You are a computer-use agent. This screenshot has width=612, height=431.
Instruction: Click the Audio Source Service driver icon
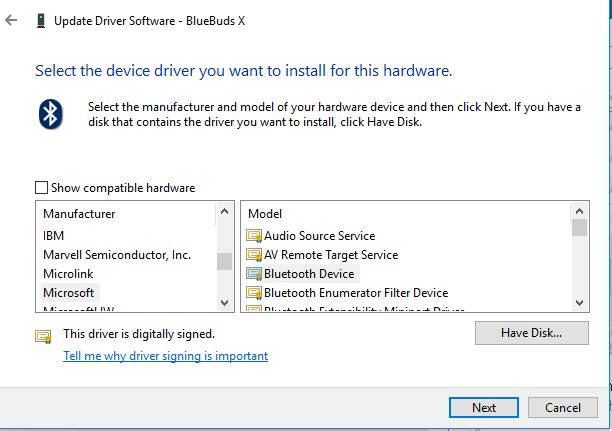(x=254, y=236)
